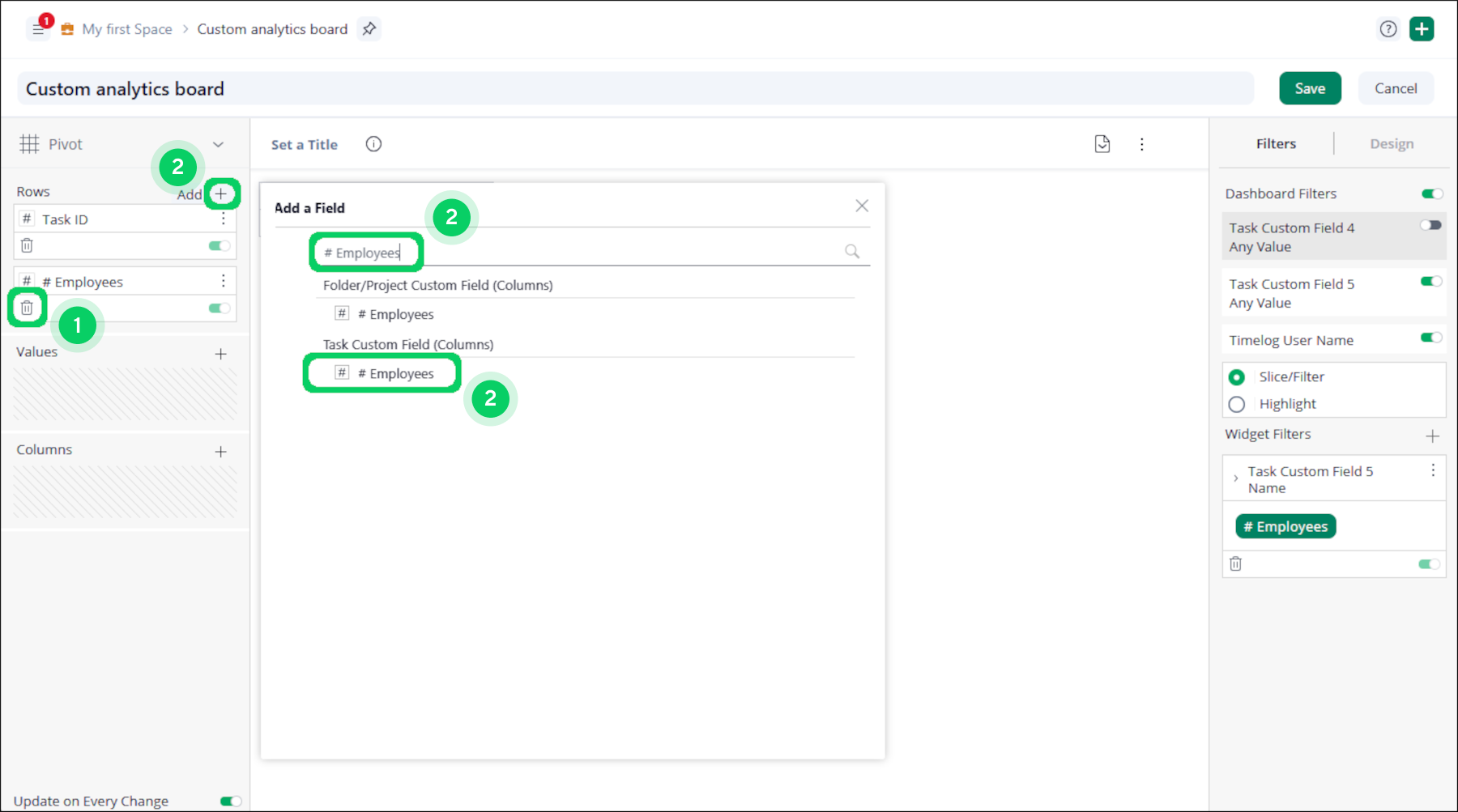Toggle Task Custom Field 4 filter on
This screenshot has height=812, width=1458.
click(1430, 226)
